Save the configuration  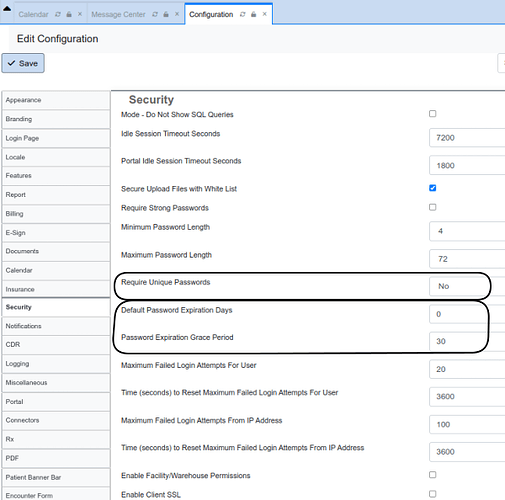(x=23, y=63)
